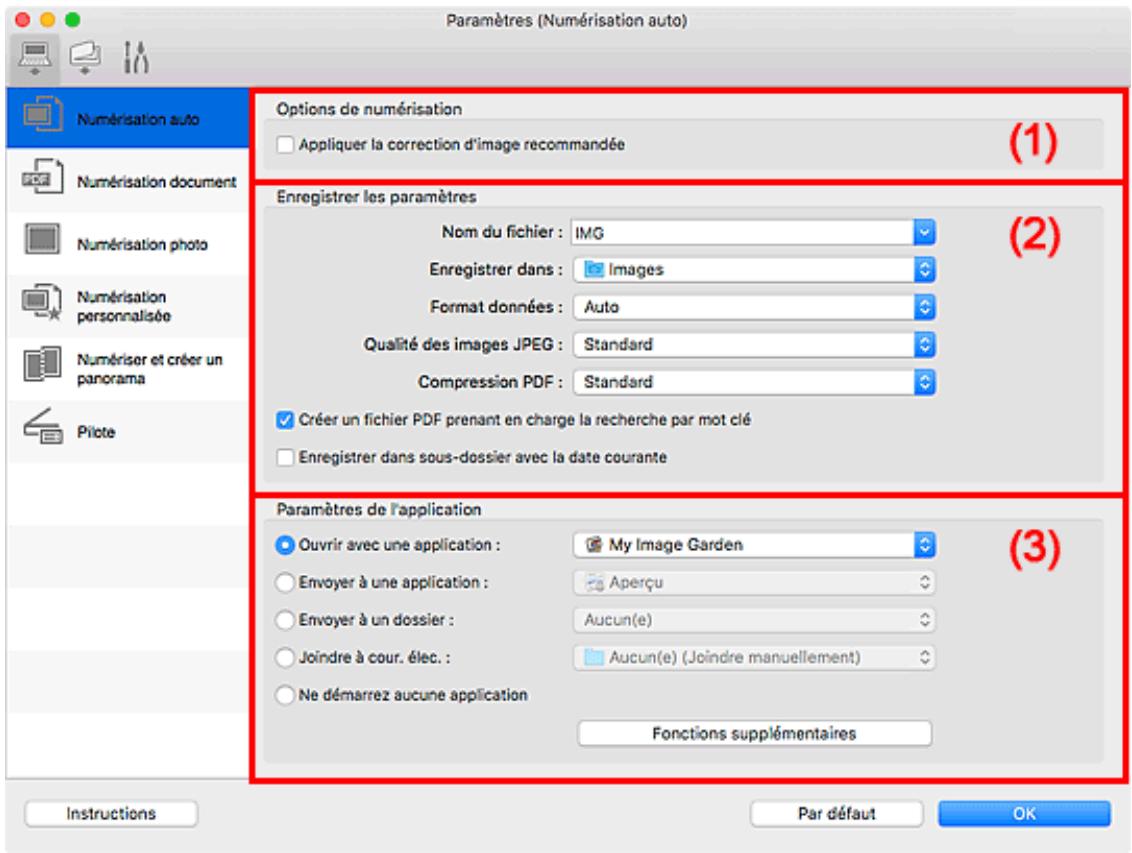1132x853 pixels.
Task: Open the My Image Garden application dropdown
Action: point(754,545)
